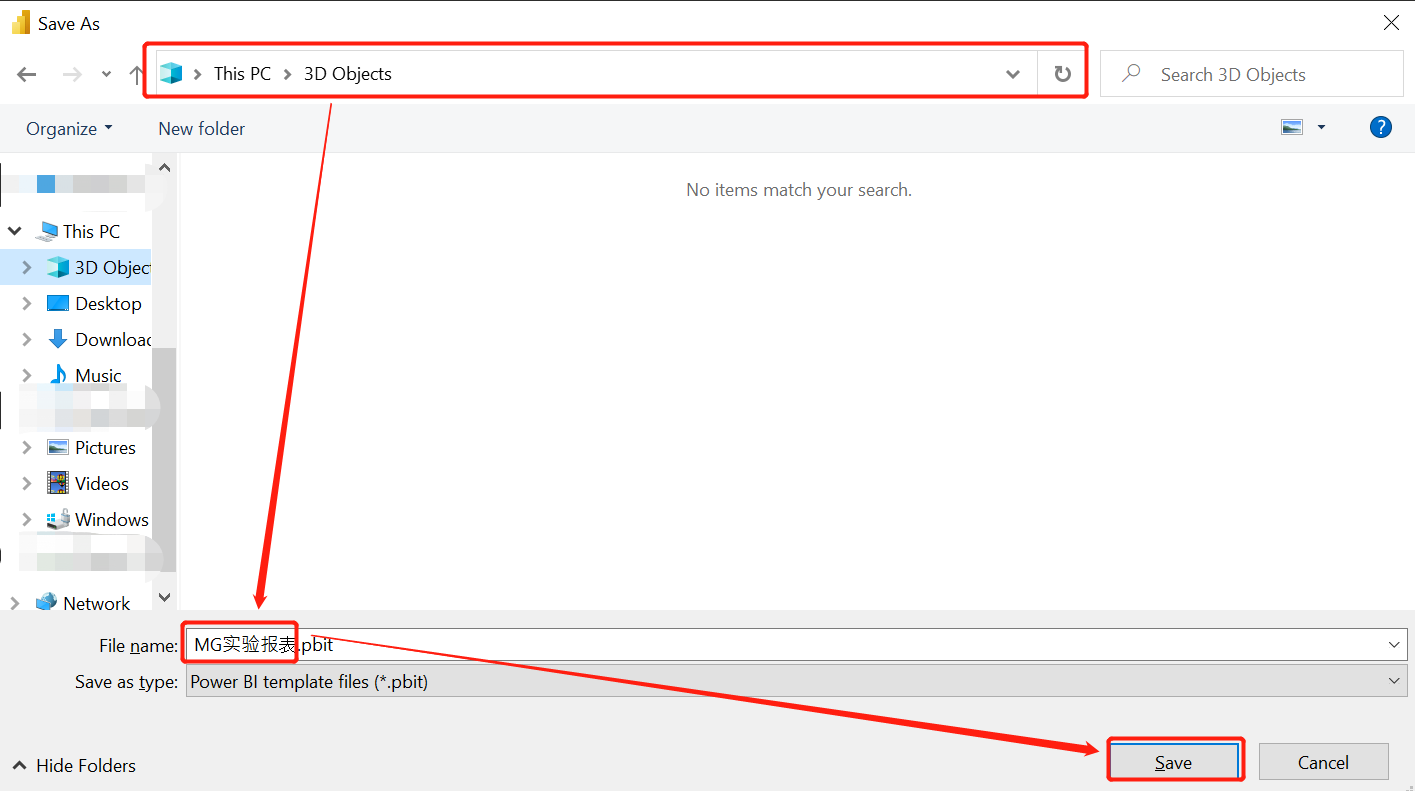The image size is (1415, 791).
Task: Click the Cancel button
Action: 1323,761
